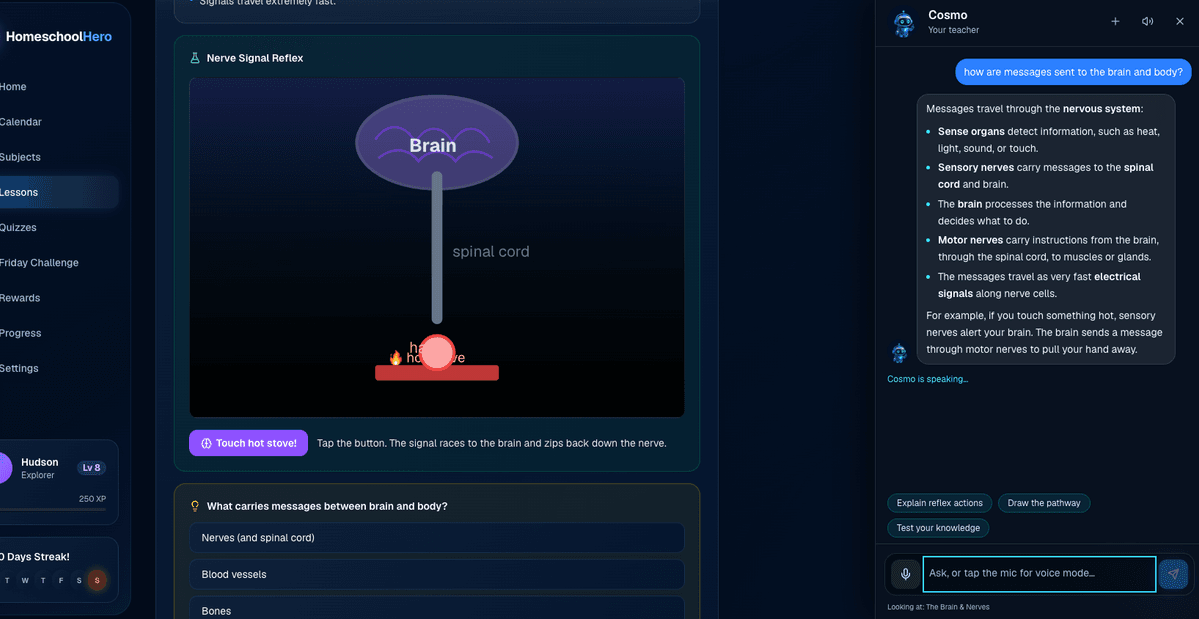Toggle Cosmo's speaker sound icon
The width and height of the screenshot is (1199, 619).
tap(1147, 21)
